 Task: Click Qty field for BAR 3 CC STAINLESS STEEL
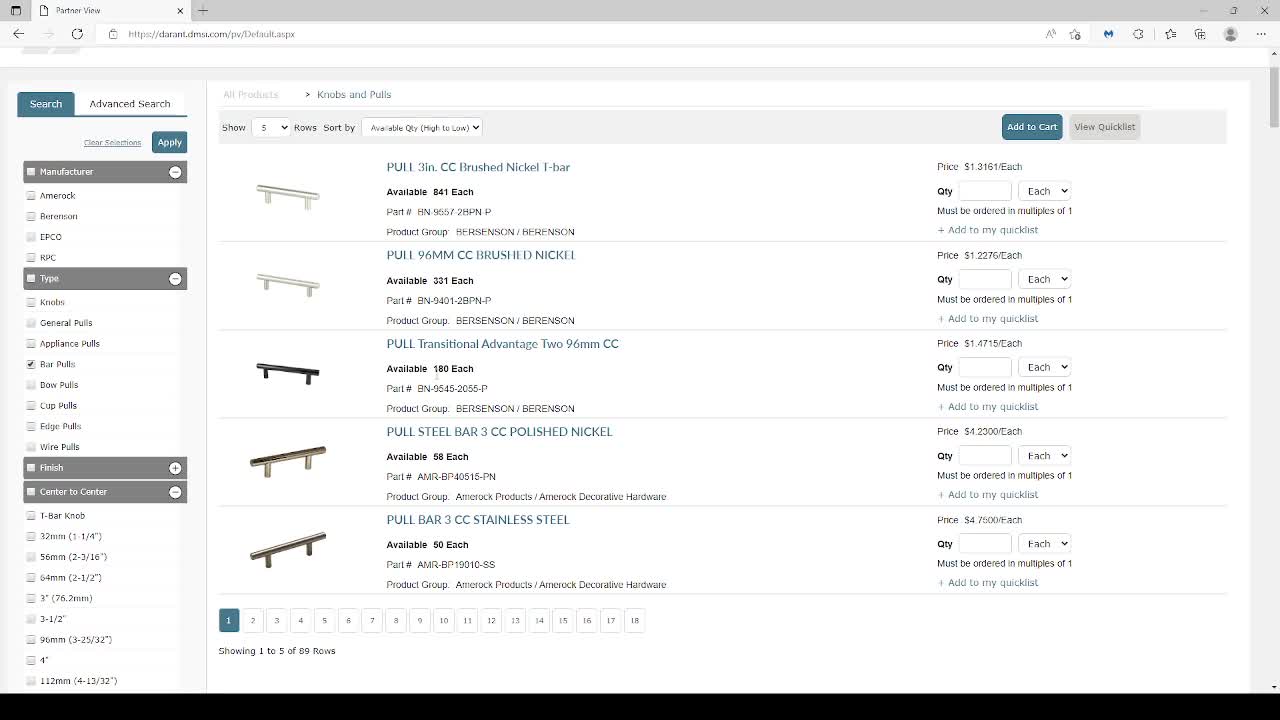pos(985,543)
